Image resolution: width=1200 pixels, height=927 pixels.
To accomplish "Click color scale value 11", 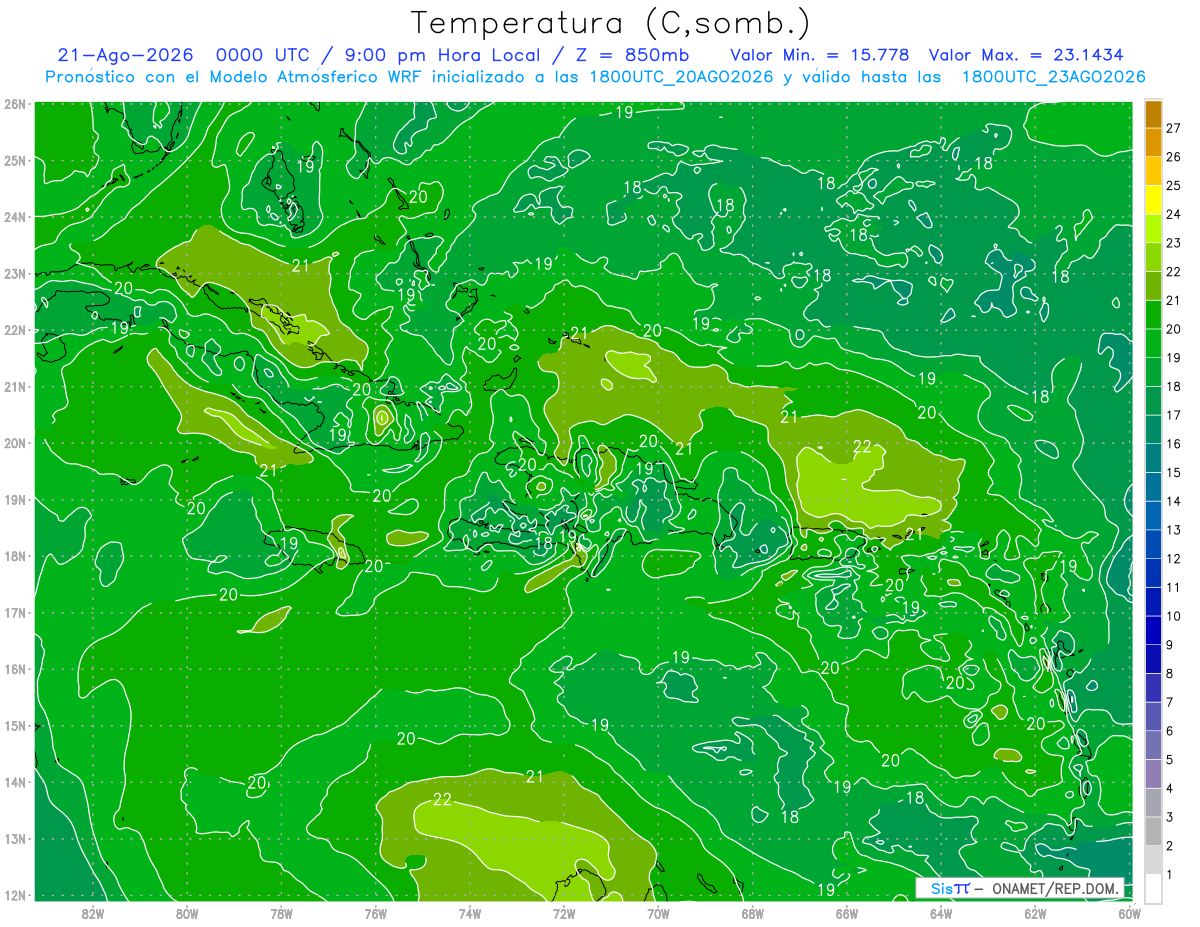I will point(1174,588).
